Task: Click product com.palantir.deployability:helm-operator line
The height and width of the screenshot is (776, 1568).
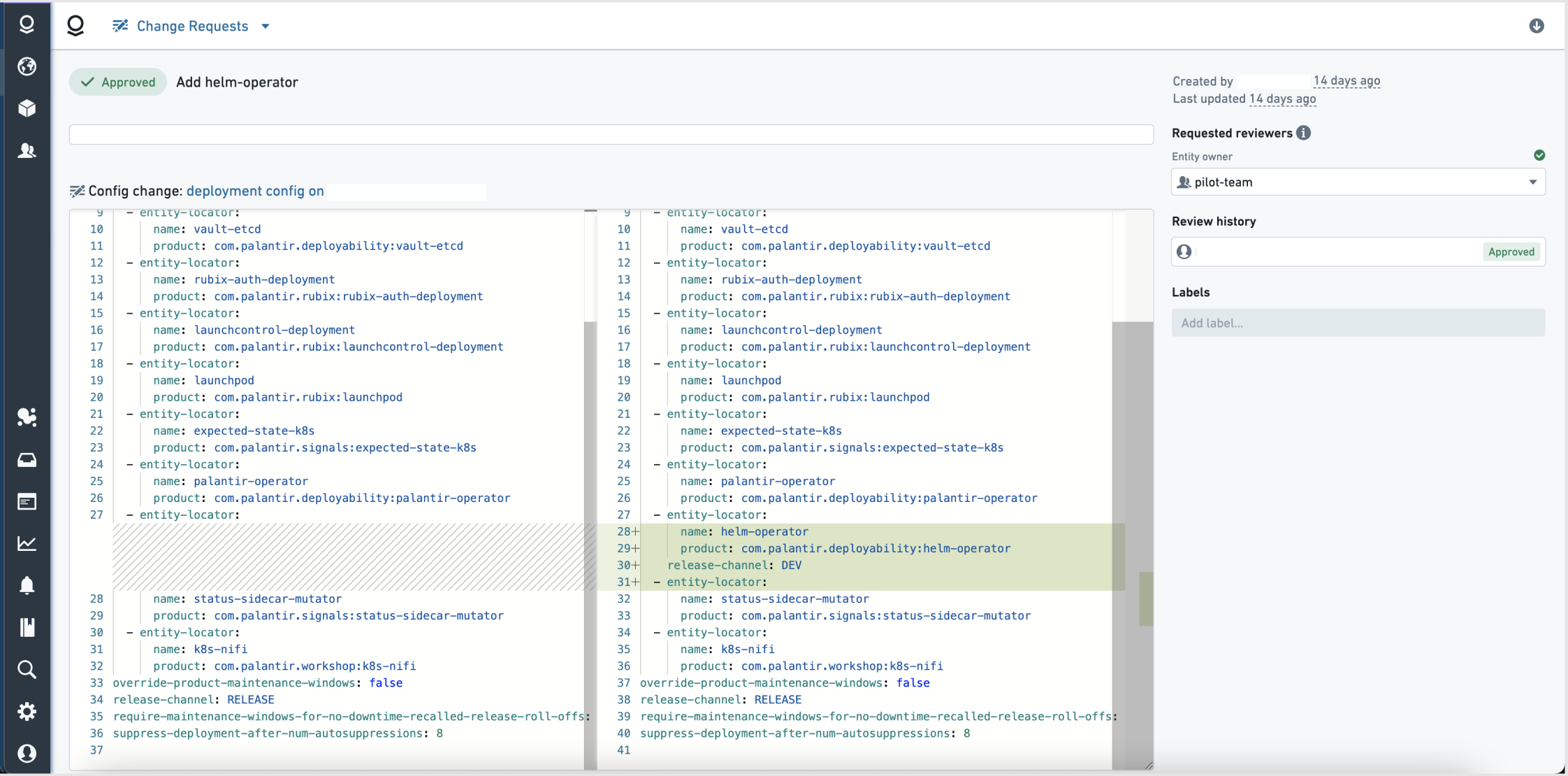Action: [x=845, y=548]
